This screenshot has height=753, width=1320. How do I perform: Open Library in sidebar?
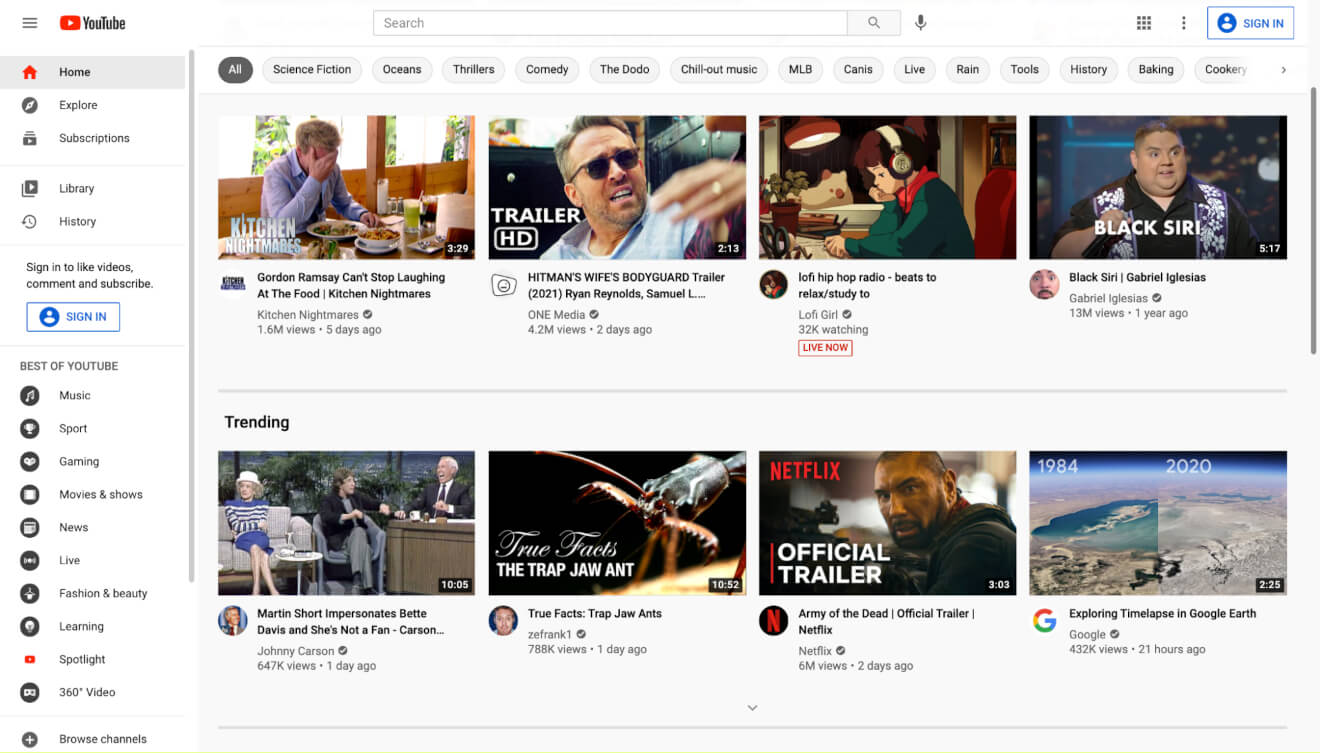pyautogui.click(x=92, y=188)
